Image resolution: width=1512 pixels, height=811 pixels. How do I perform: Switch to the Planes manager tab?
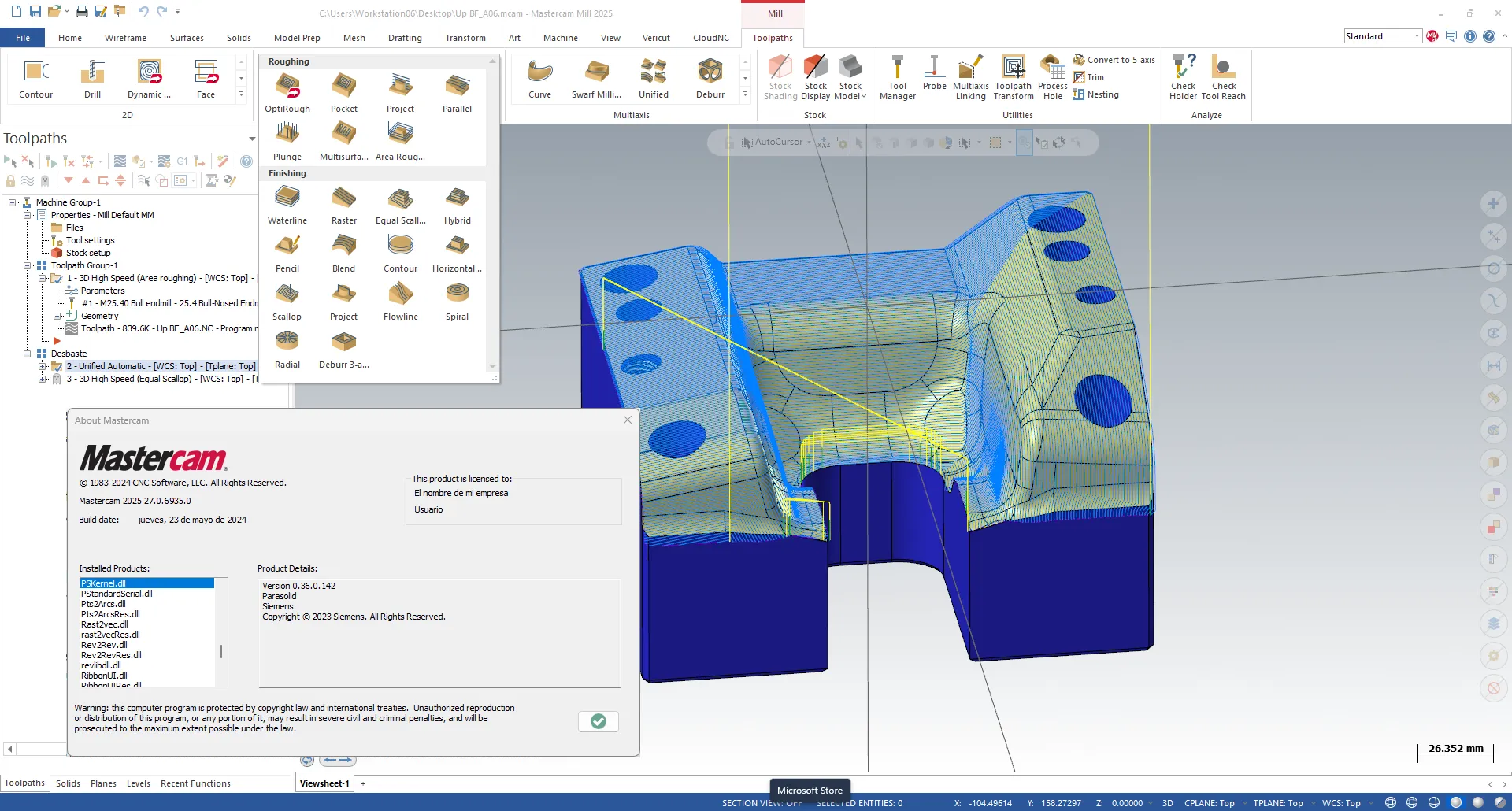point(103,783)
